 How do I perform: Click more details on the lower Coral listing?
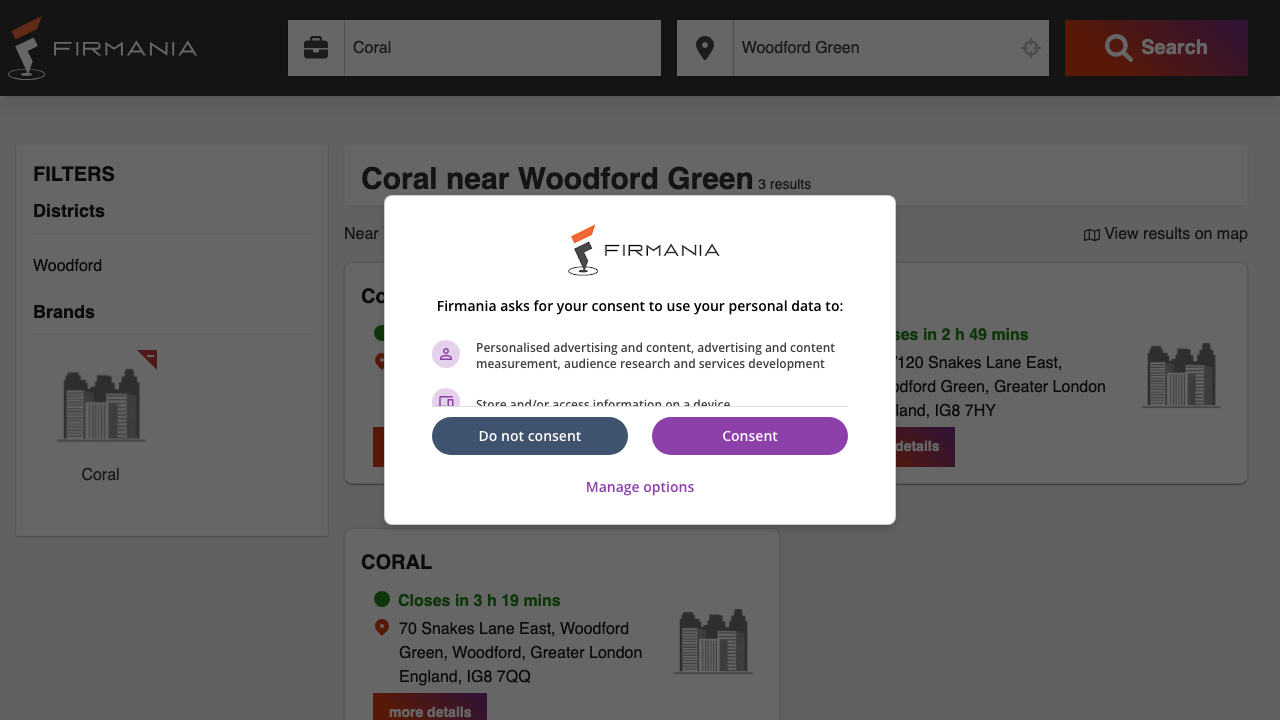pyautogui.click(x=430, y=710)
